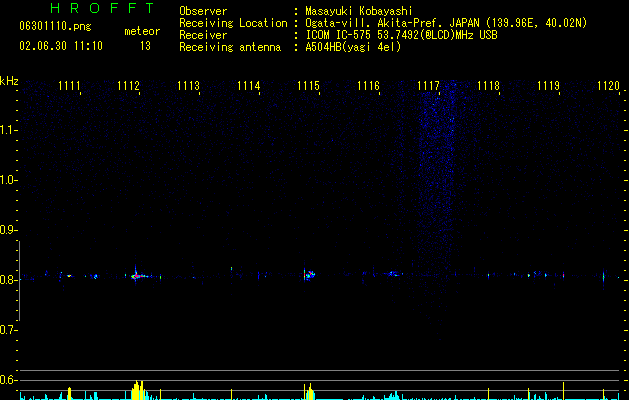Click time axis label 1120
629x400 pixels.
pyautogui.click(x=608, y=86)
